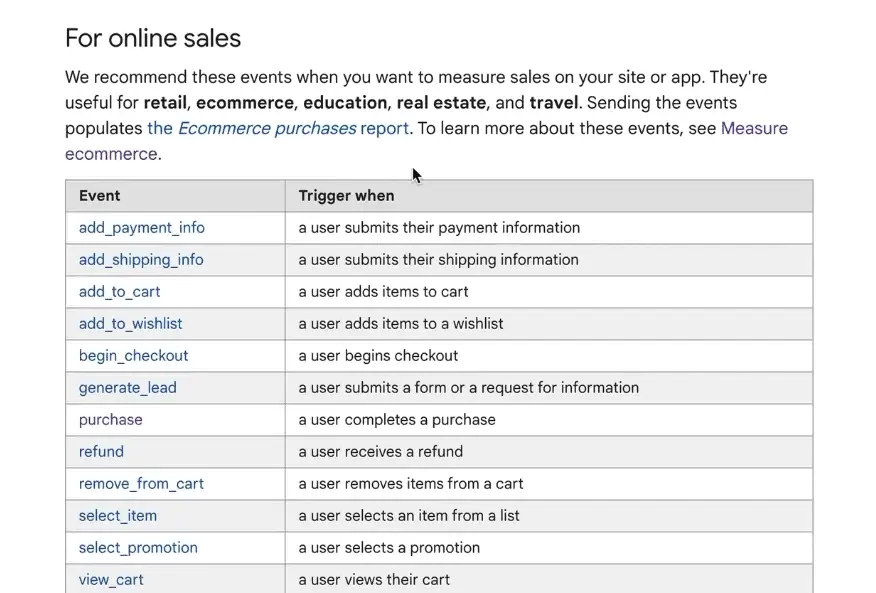Open the select_promotion event link
876x593 pixels.
coord(137,547)
